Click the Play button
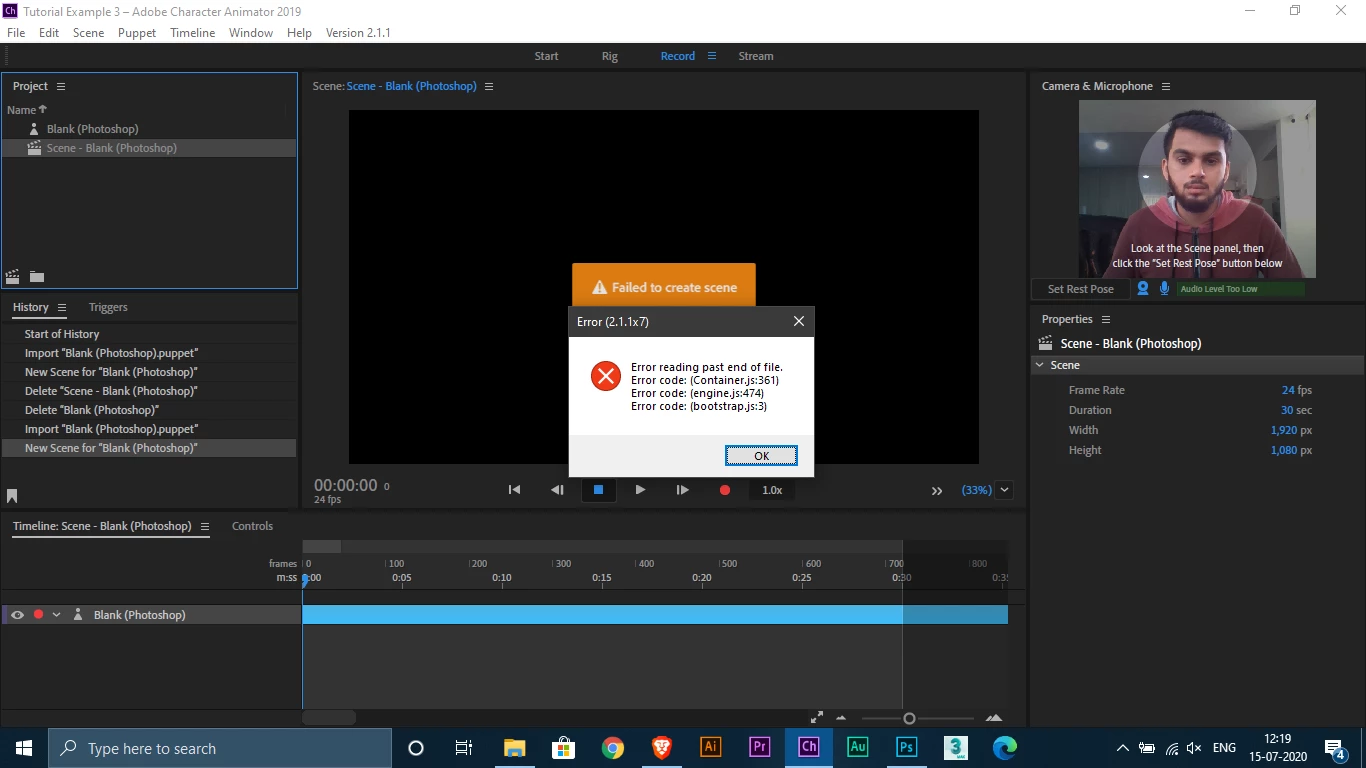 pyautogui.click(x=640, y=490)
